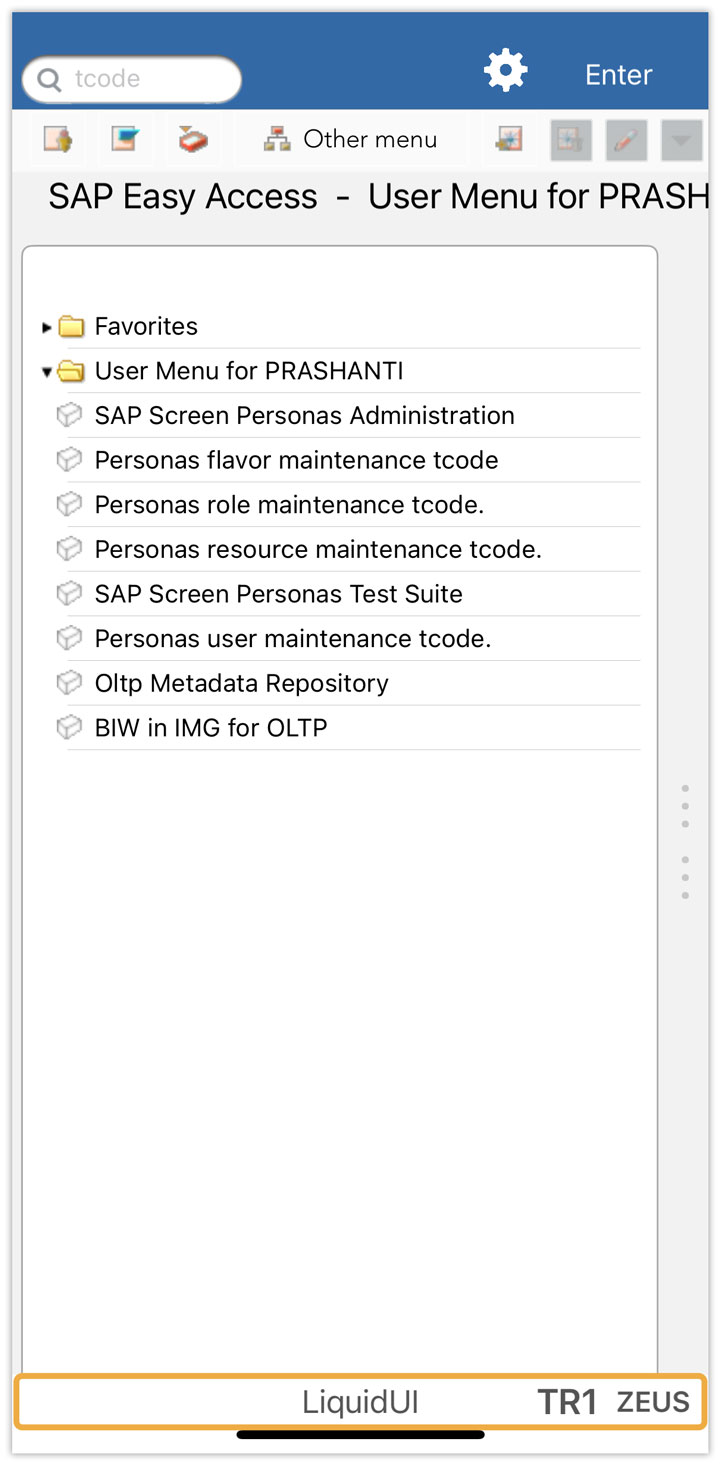The image size is (720, 1465).
Task: Click the SAP Business Workplace icon
Action: point(192,140)
